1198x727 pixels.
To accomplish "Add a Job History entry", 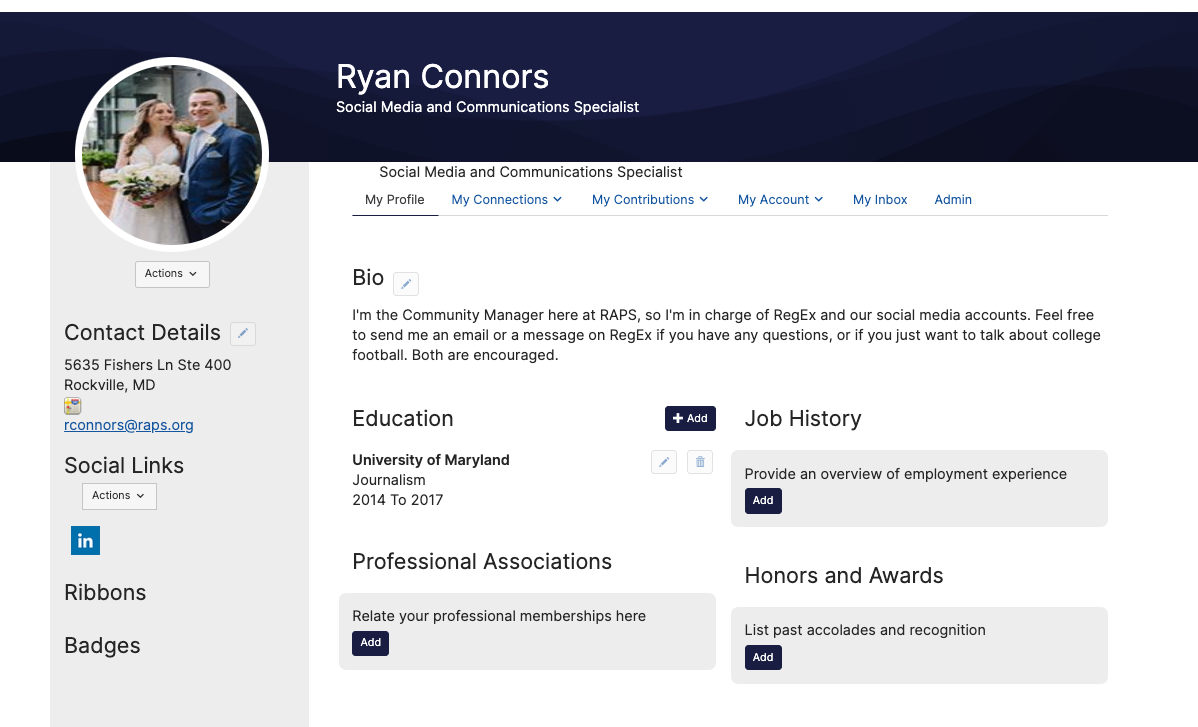I will pyautogui.click(x=763, y=501).
